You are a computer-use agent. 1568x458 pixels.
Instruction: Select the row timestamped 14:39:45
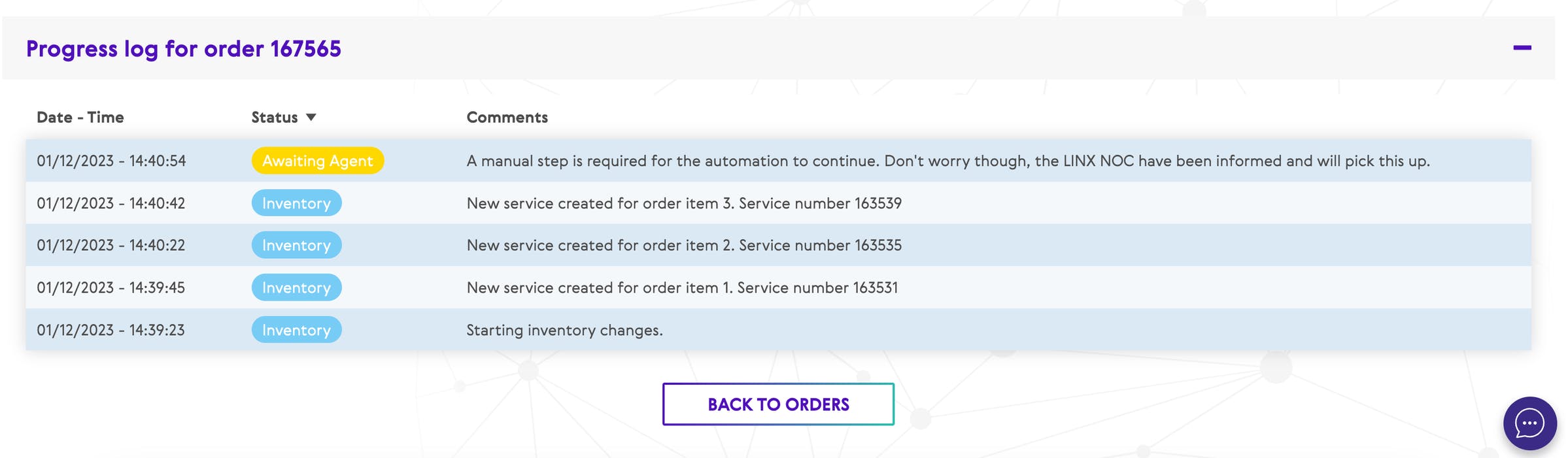(111, 287)
